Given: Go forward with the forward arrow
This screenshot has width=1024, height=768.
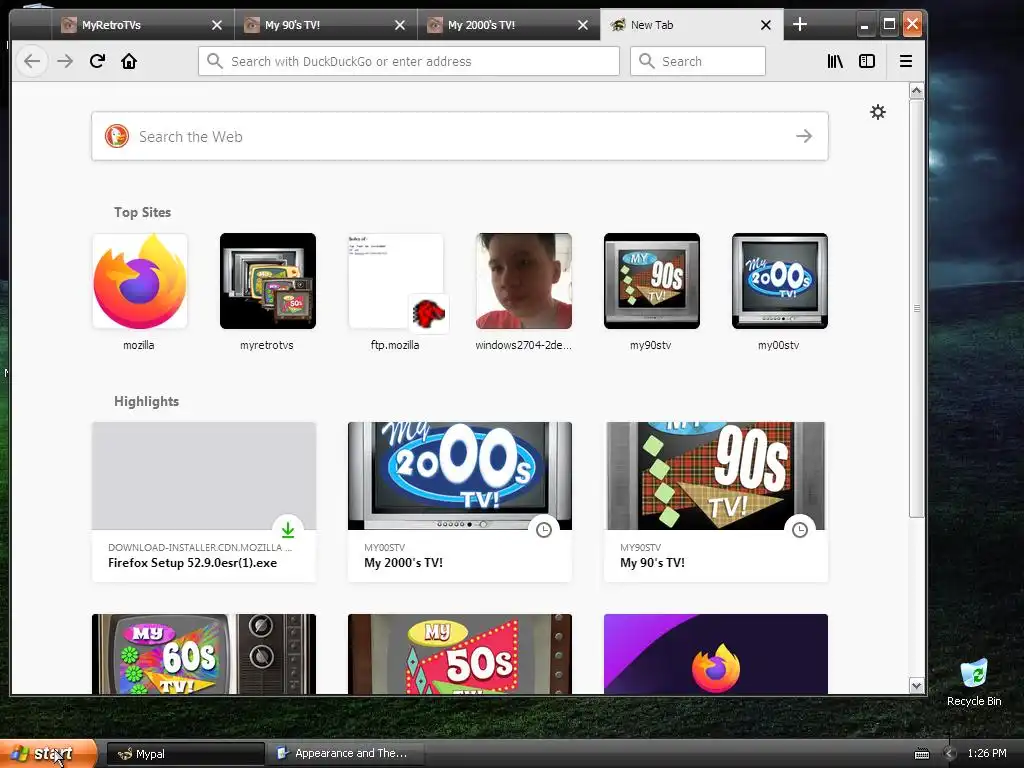Looking at the screenshot, I should (x=65, y=61).
